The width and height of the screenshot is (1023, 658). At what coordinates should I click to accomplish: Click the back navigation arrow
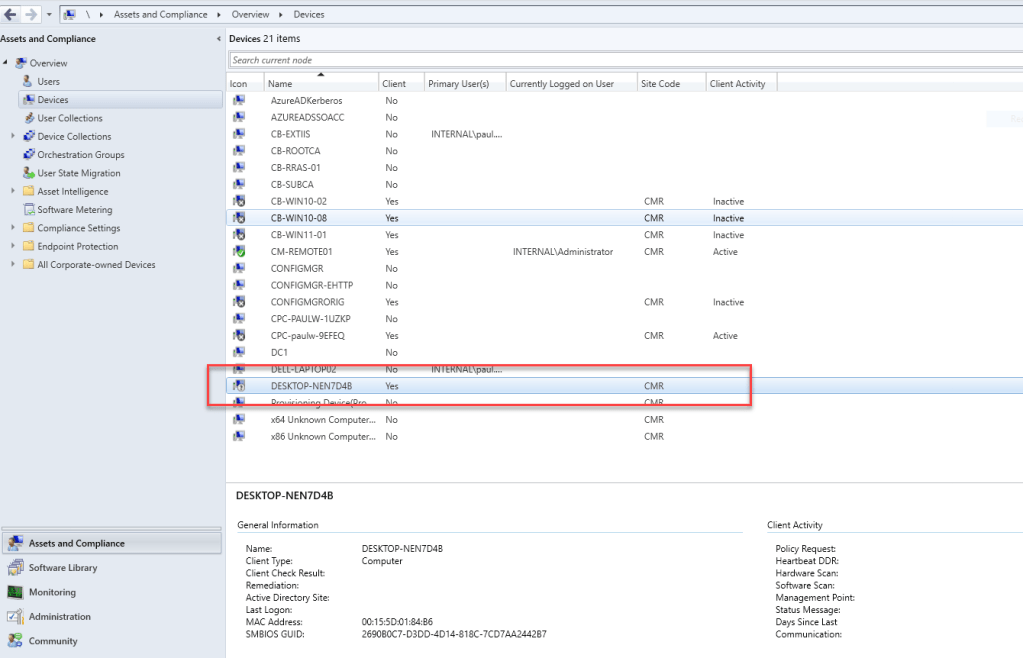(x=10, y=14)
